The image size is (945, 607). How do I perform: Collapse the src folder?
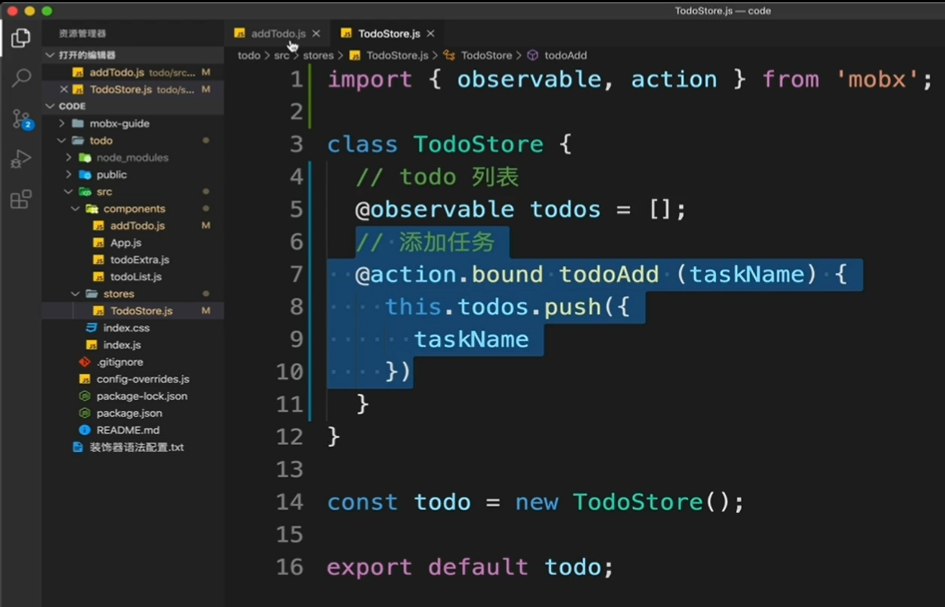[x=133, y=192]
